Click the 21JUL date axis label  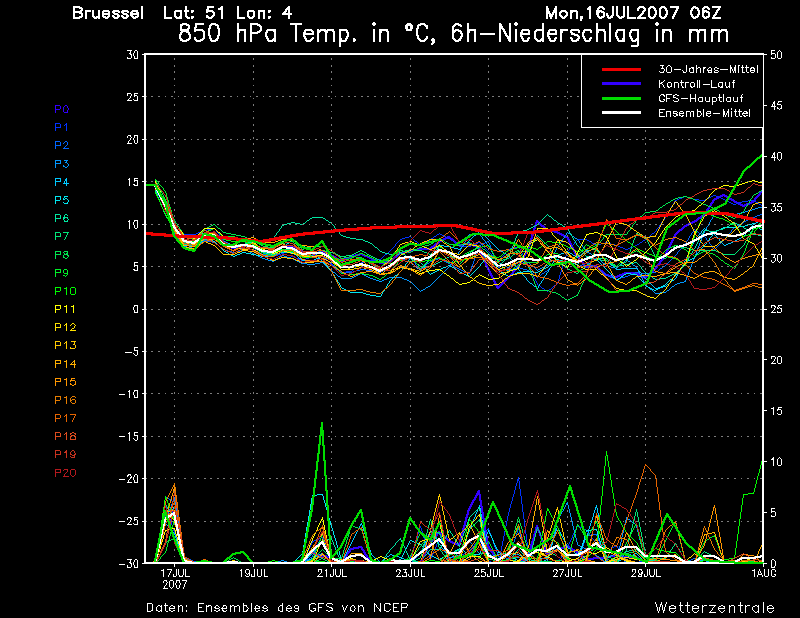tap(332, 574)
